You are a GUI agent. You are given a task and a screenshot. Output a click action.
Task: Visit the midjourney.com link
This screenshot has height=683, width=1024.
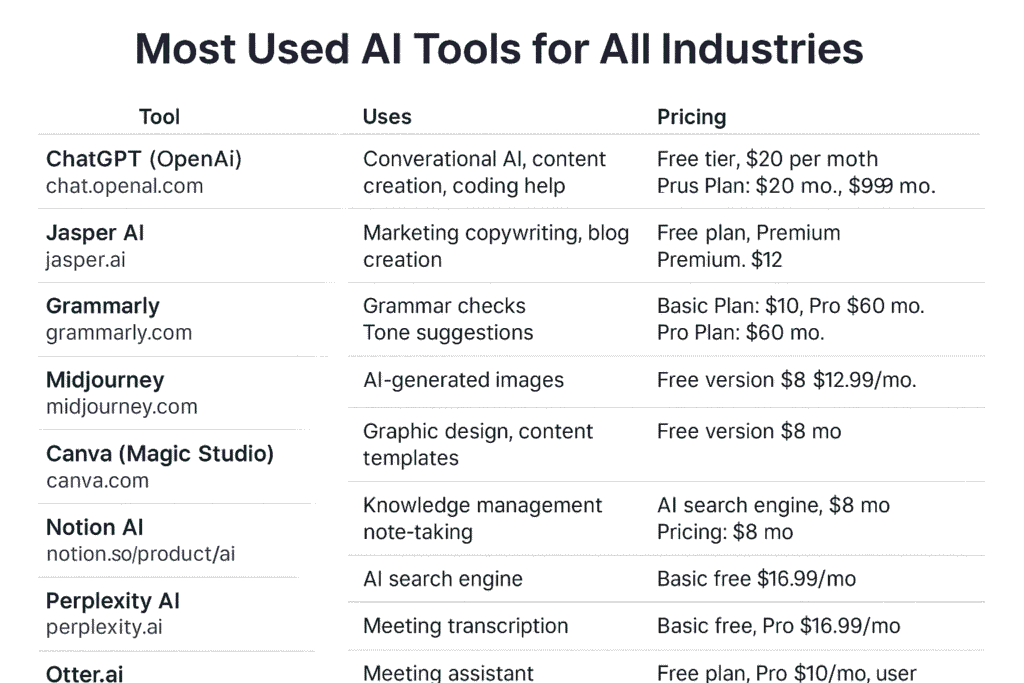point(122,407)
